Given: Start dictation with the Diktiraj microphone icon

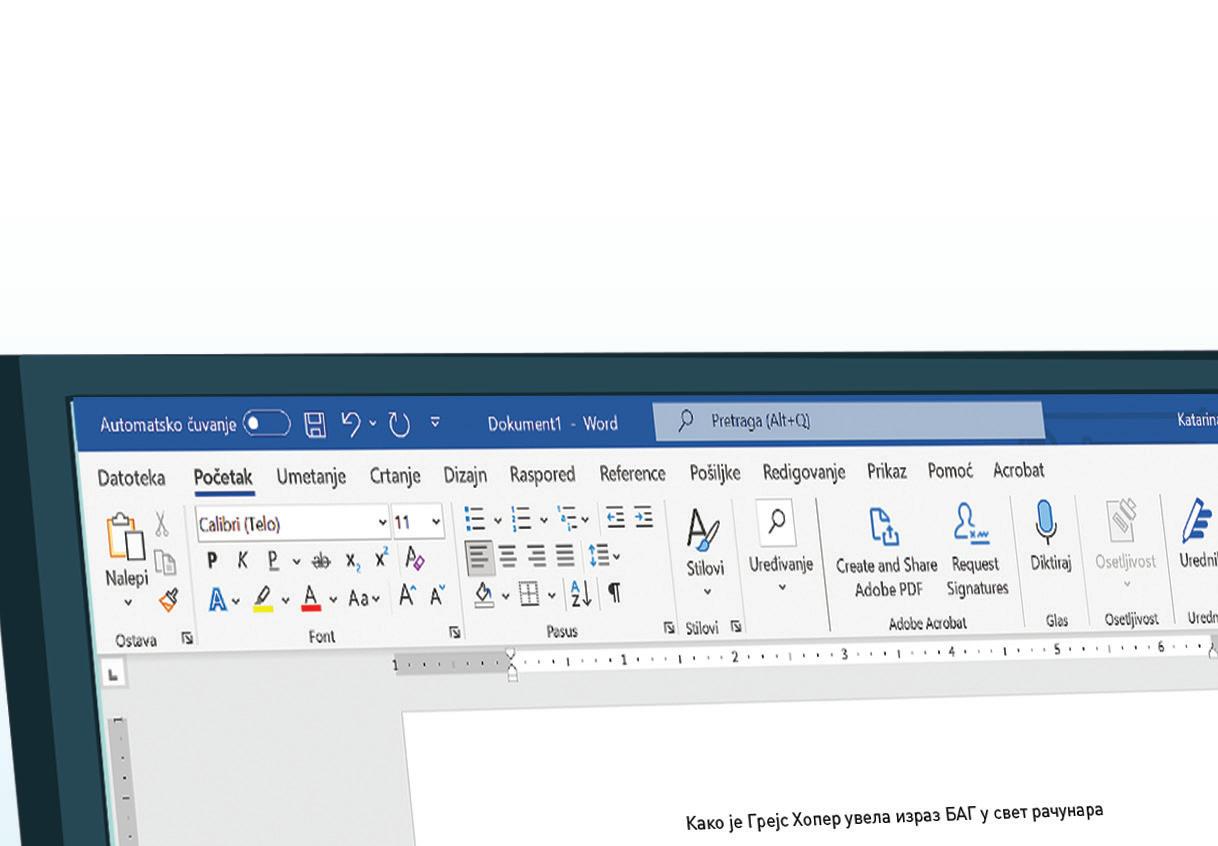Looking at the screenshot, I should coord(1046,522).
